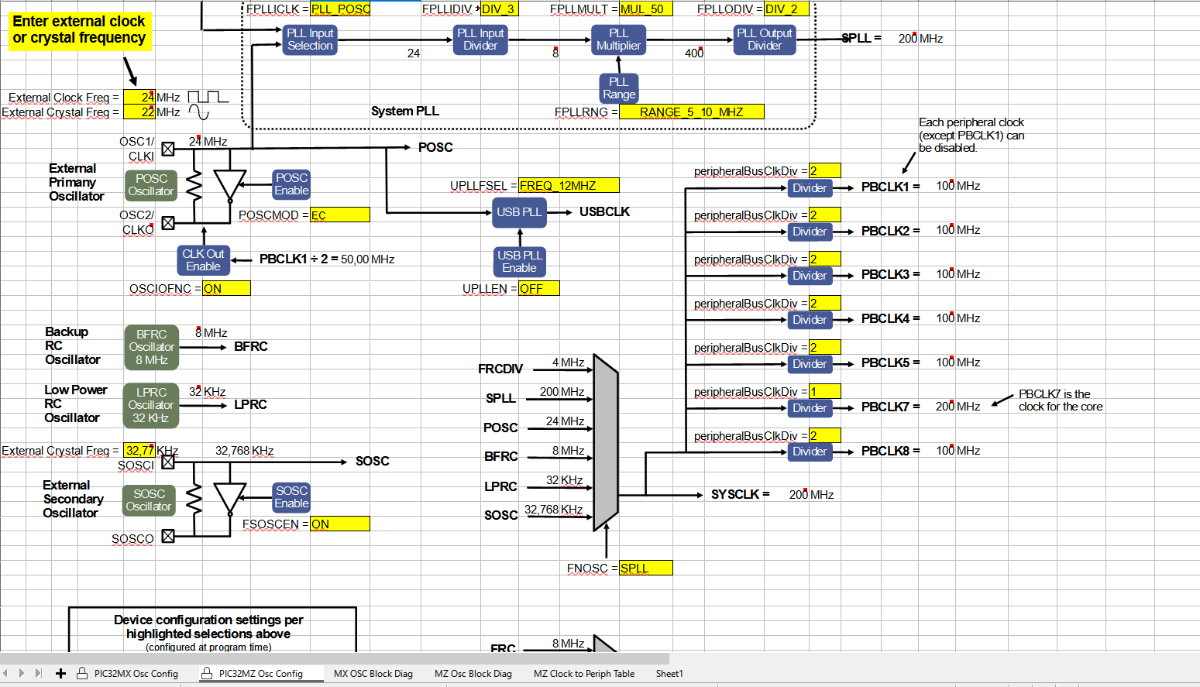Switch to MX OSC Block Diag tab
Viewport: 1200px width, 687px height.
click(373, 674)
